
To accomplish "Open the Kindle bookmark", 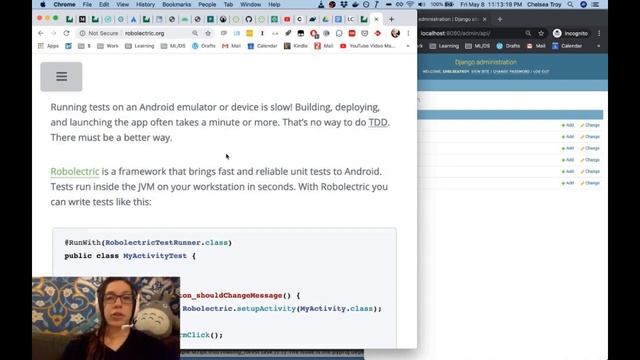I will click(x=296, y=46).
